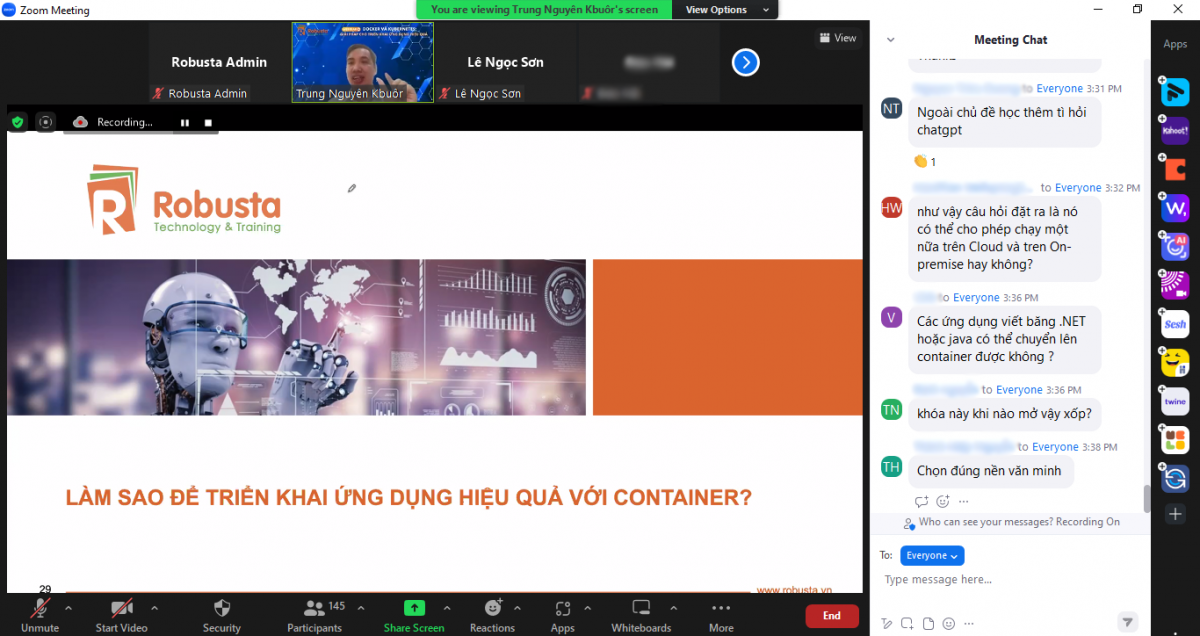This screenshot has height=636, width=1200.
Task: Expand video options arrow beside Start Video
Action: tap(154, 607)
